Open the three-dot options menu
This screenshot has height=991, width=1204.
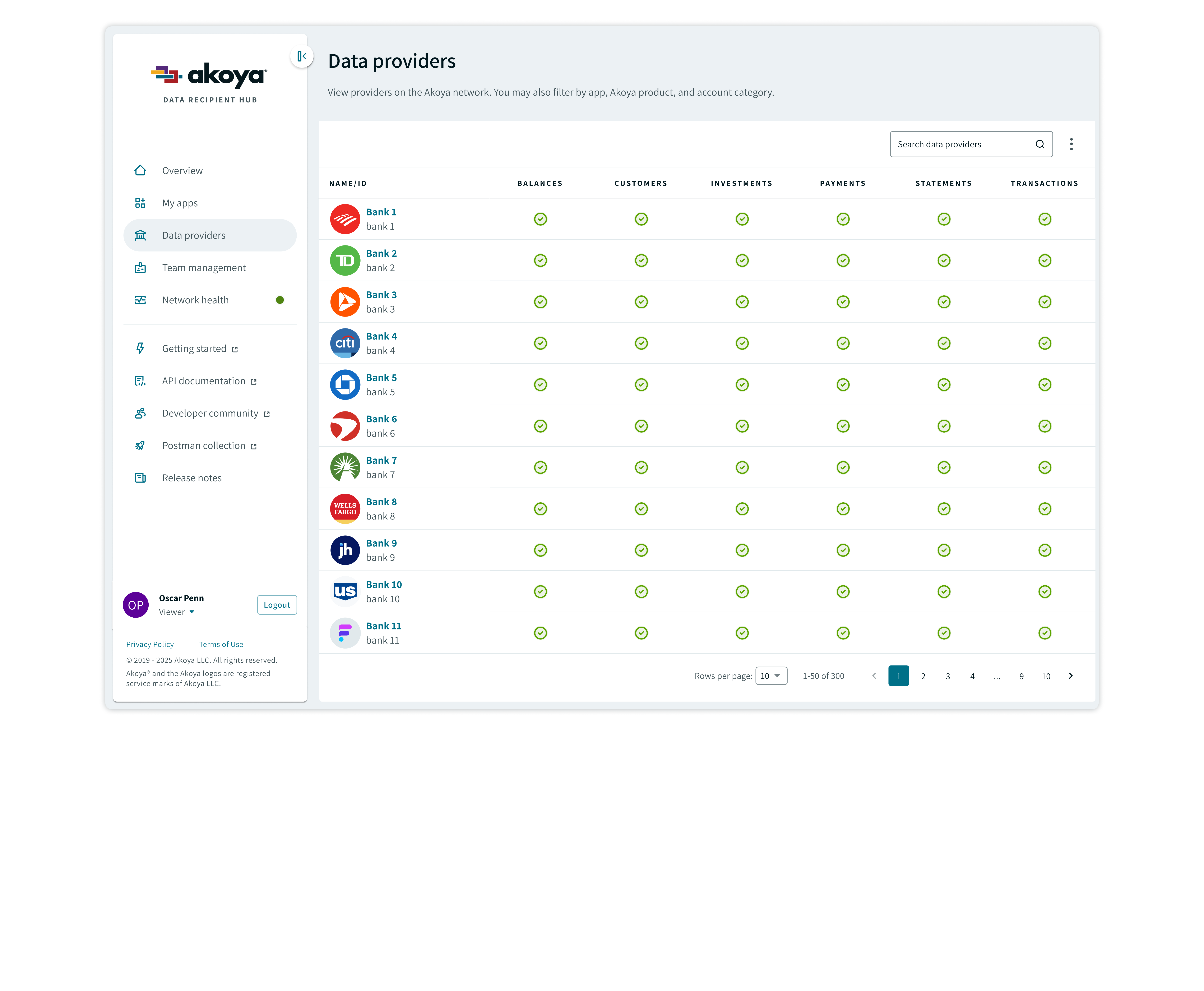(1071, 144)
